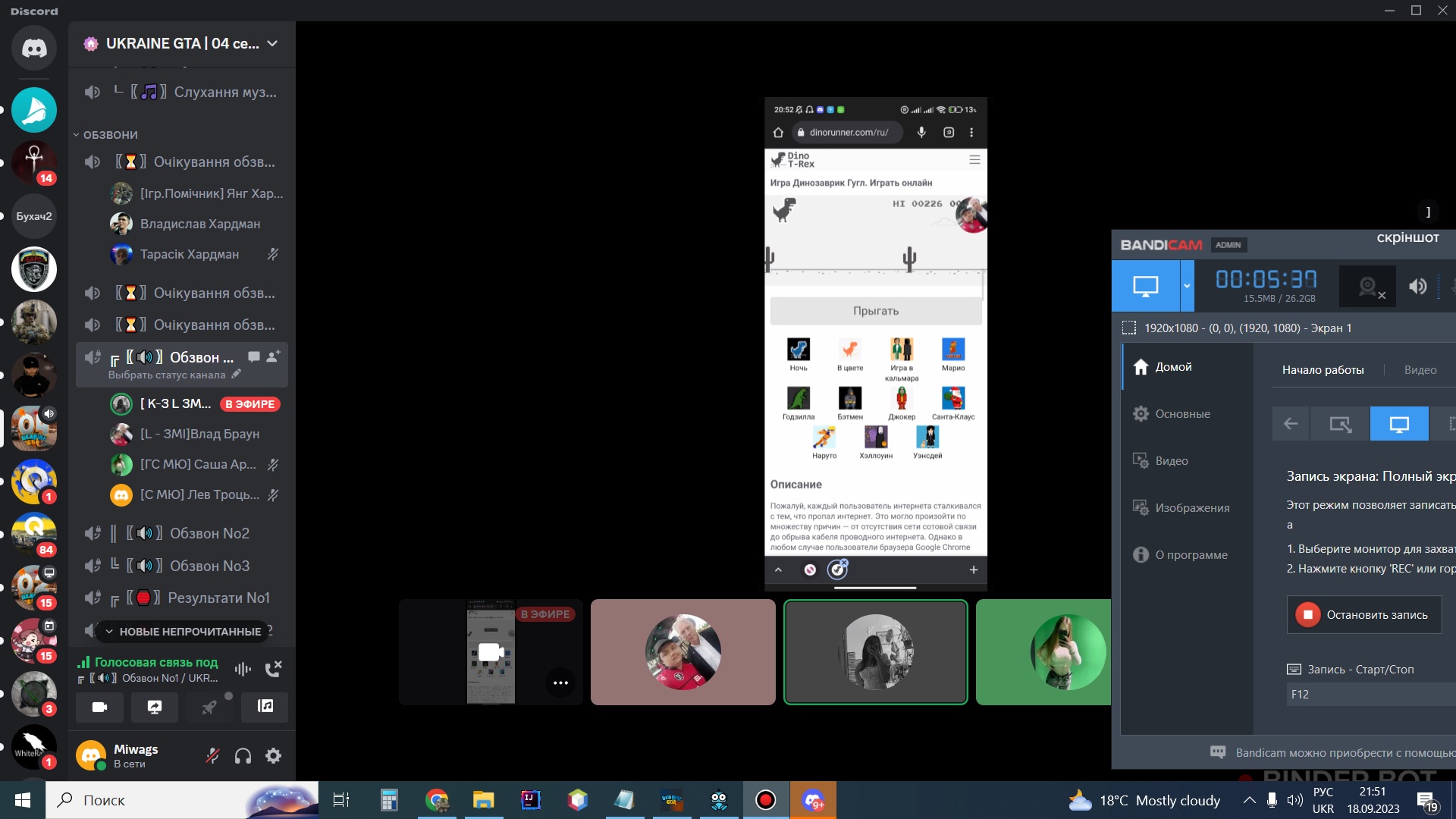Open stream thumbnail options menu

pos(560,682)
